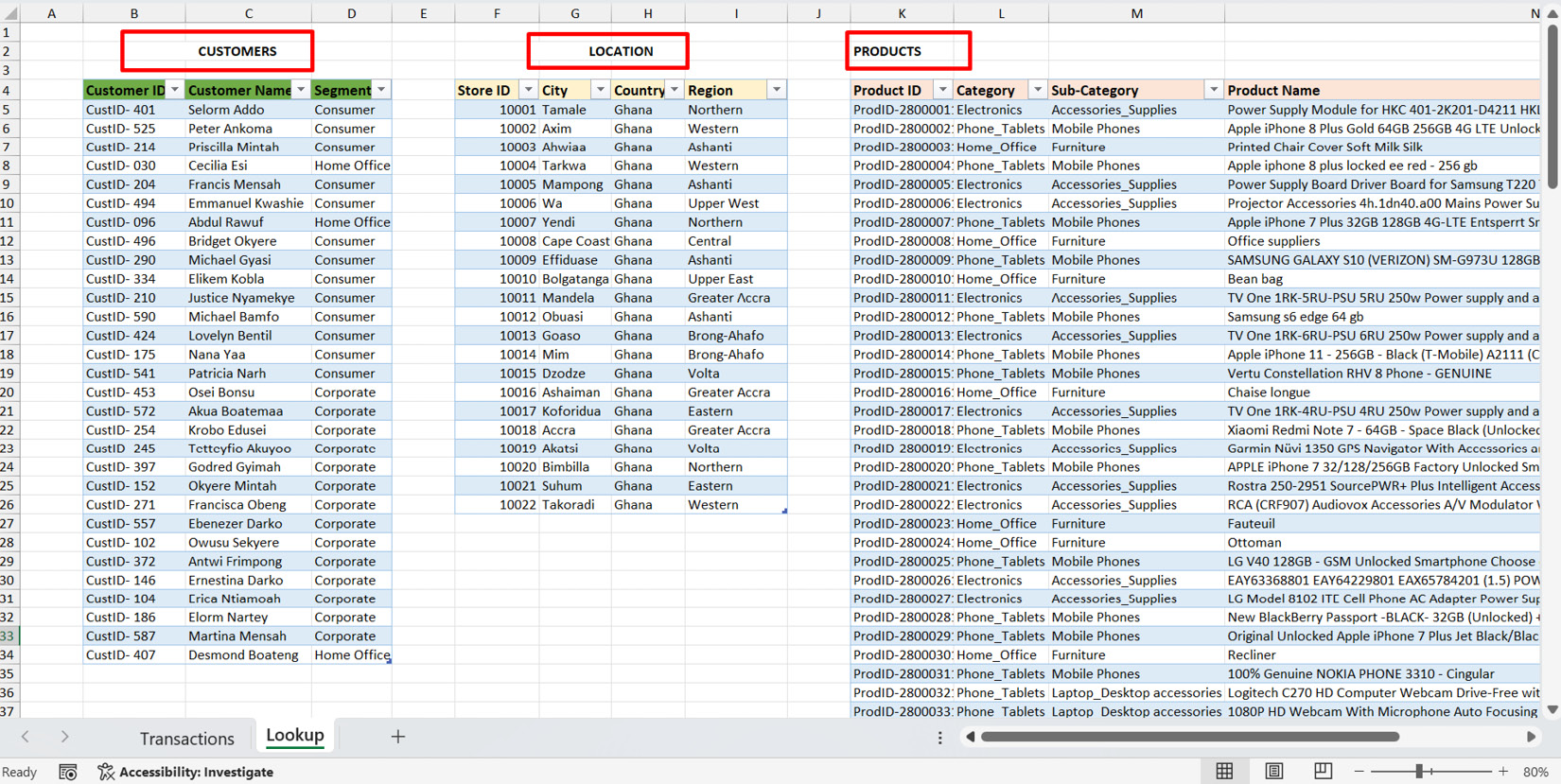Open the Country filter dropdown
Image resolution: width=1561 pixels, height=784 pixels.
675,90
